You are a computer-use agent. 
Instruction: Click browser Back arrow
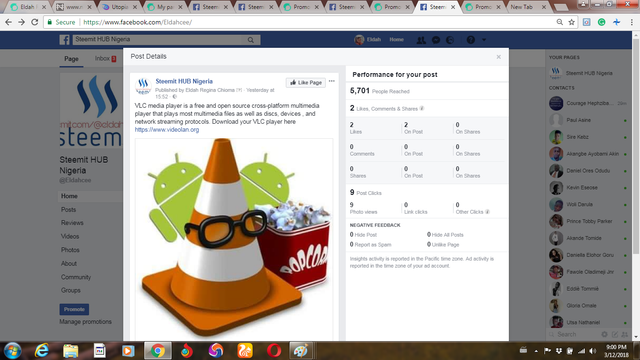tap(8, 22)
